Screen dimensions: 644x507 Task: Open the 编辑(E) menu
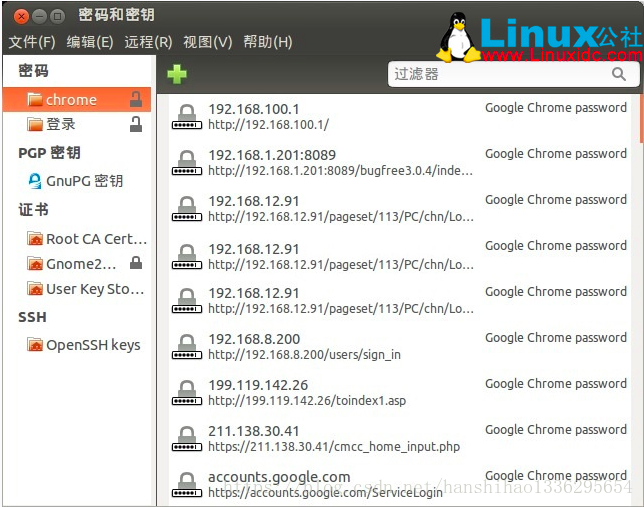(90, 42)
